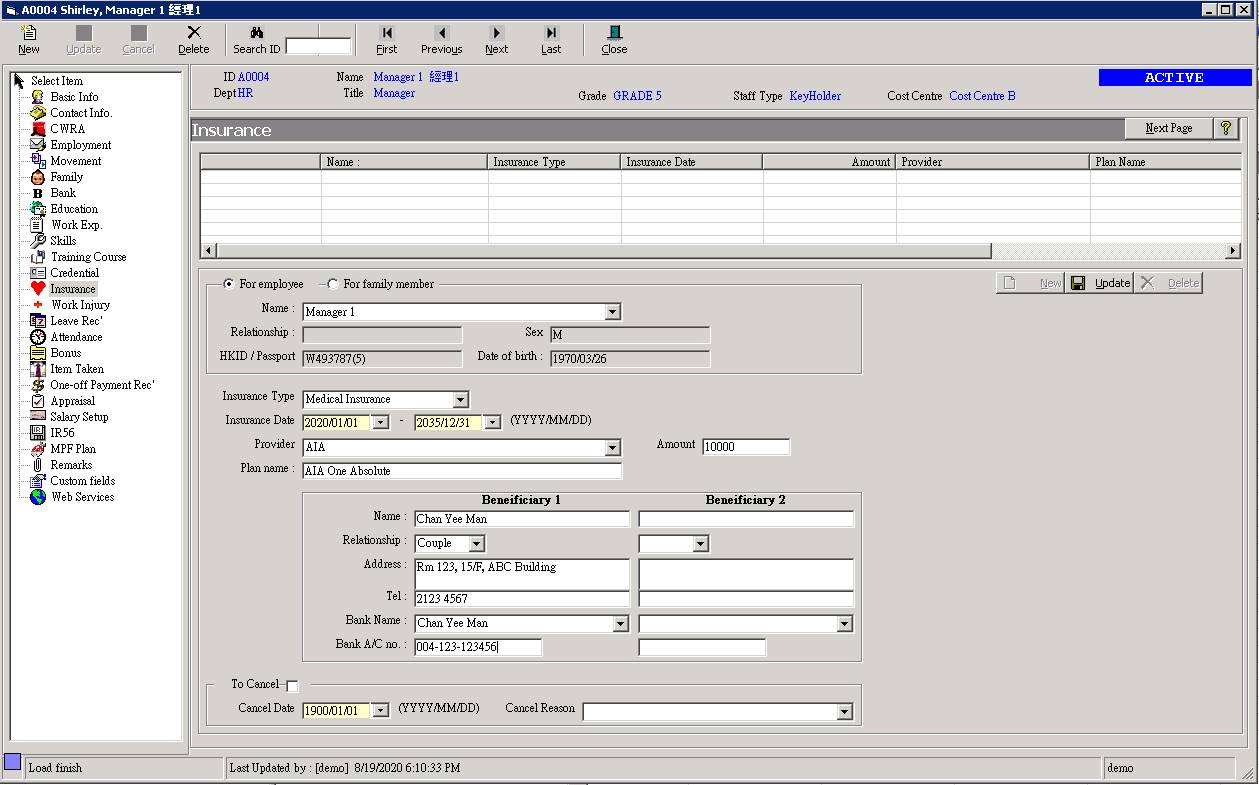1259x785 pixels.
Task: Click the Select Item tree root
Action: pos(56,81)
